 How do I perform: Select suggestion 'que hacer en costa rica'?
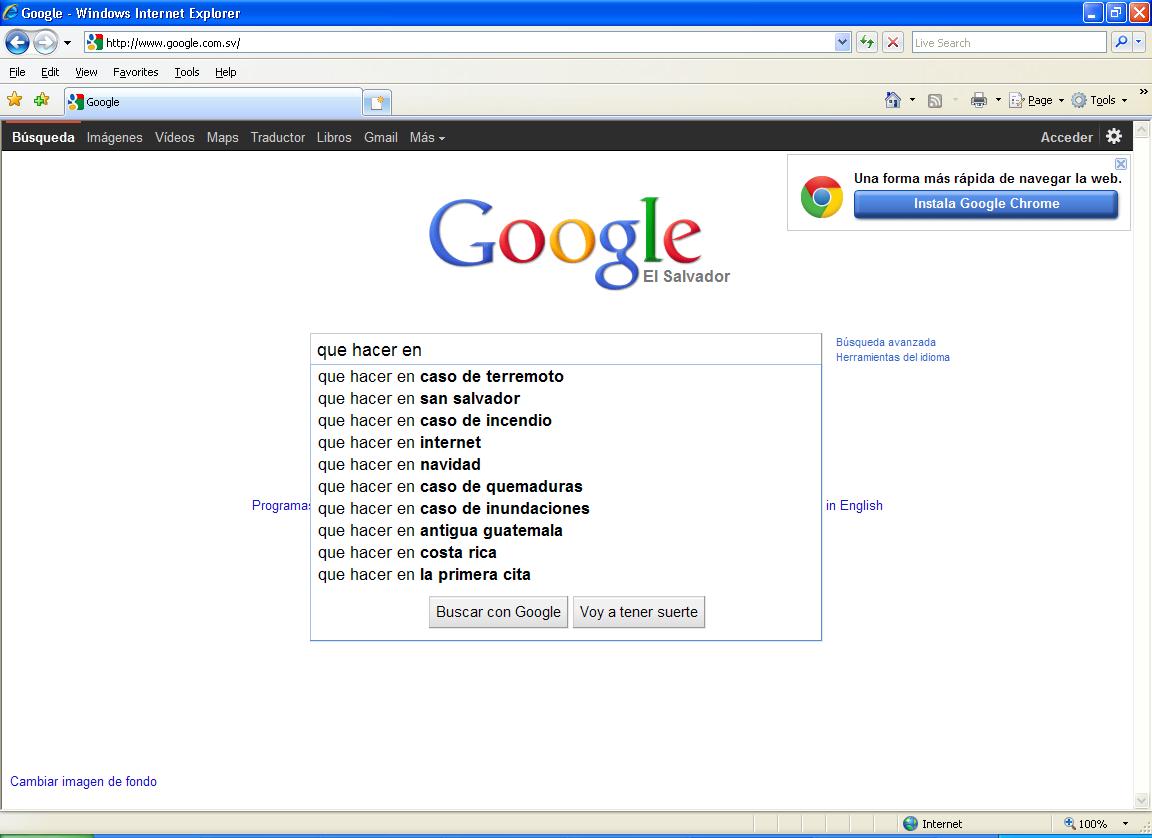(566, 553)
